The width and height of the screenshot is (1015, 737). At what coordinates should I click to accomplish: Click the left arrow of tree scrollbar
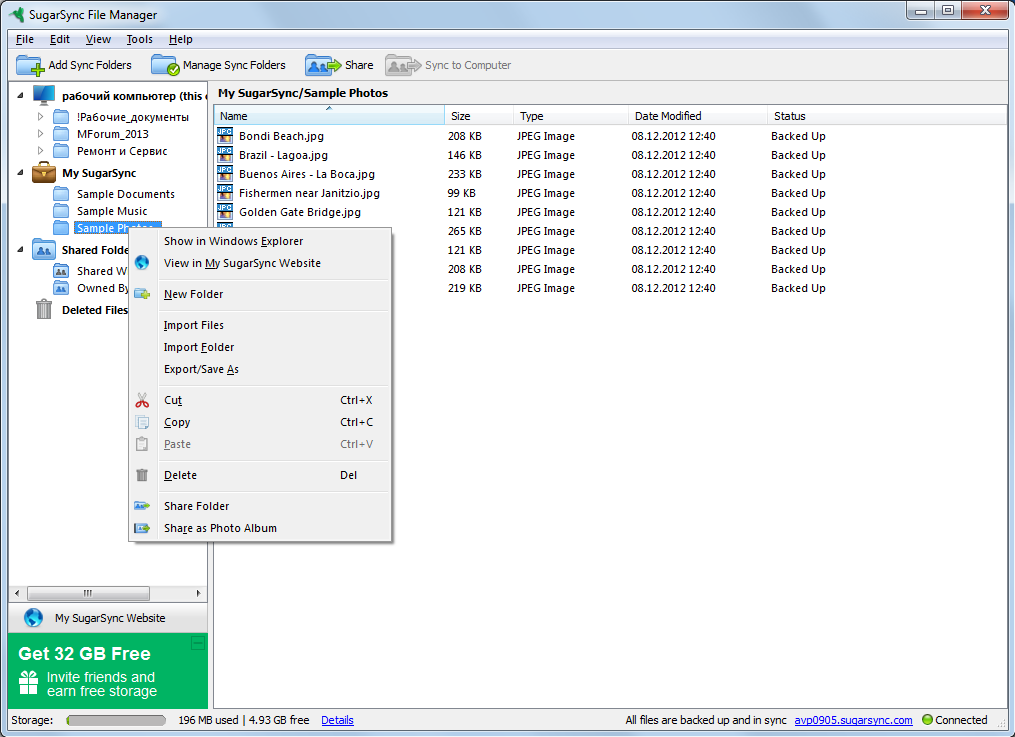17,593
